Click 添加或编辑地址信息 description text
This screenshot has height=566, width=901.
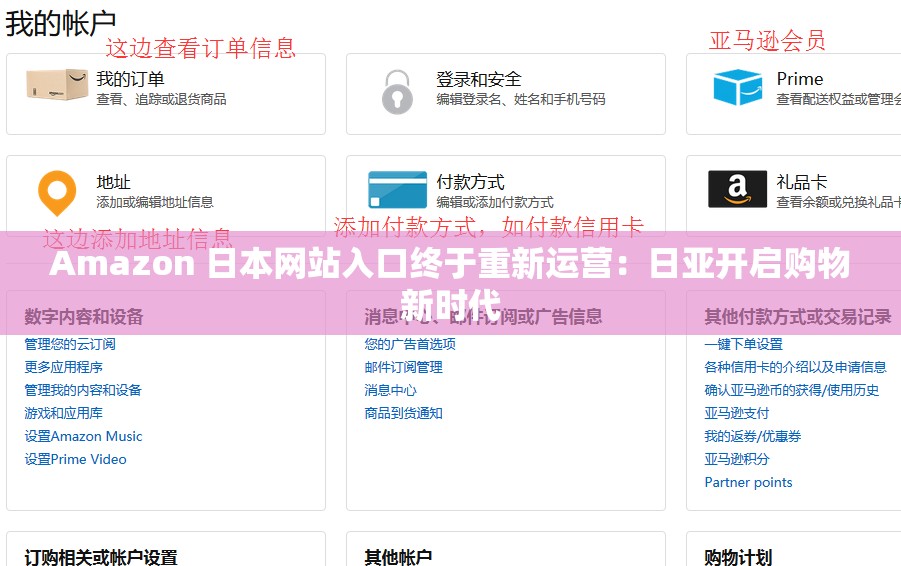coord(155,202)
